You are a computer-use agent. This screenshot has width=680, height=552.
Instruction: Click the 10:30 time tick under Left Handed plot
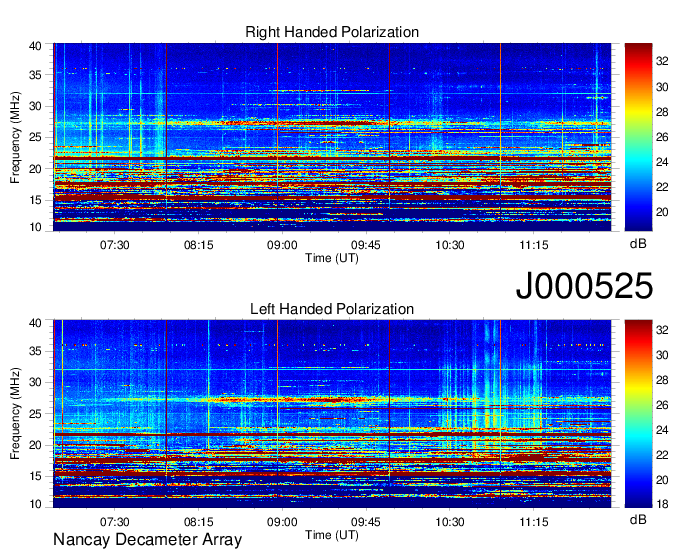click(450, 522)
